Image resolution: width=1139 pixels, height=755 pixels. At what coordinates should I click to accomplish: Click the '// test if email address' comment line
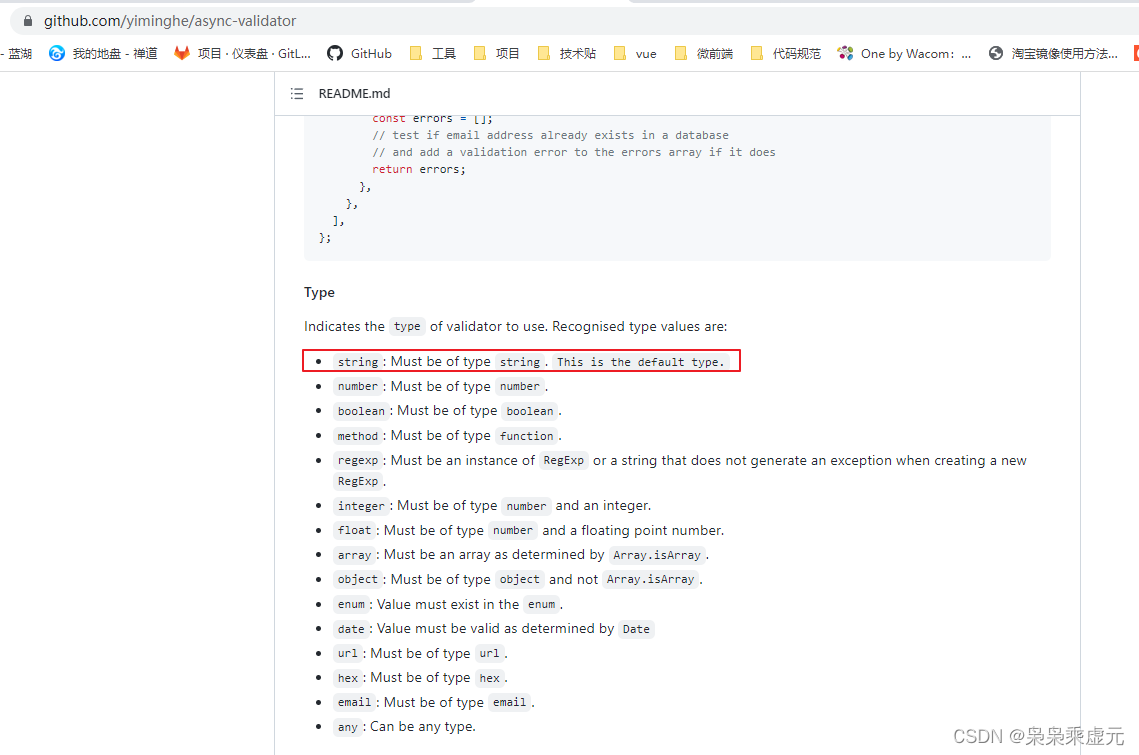551,135
